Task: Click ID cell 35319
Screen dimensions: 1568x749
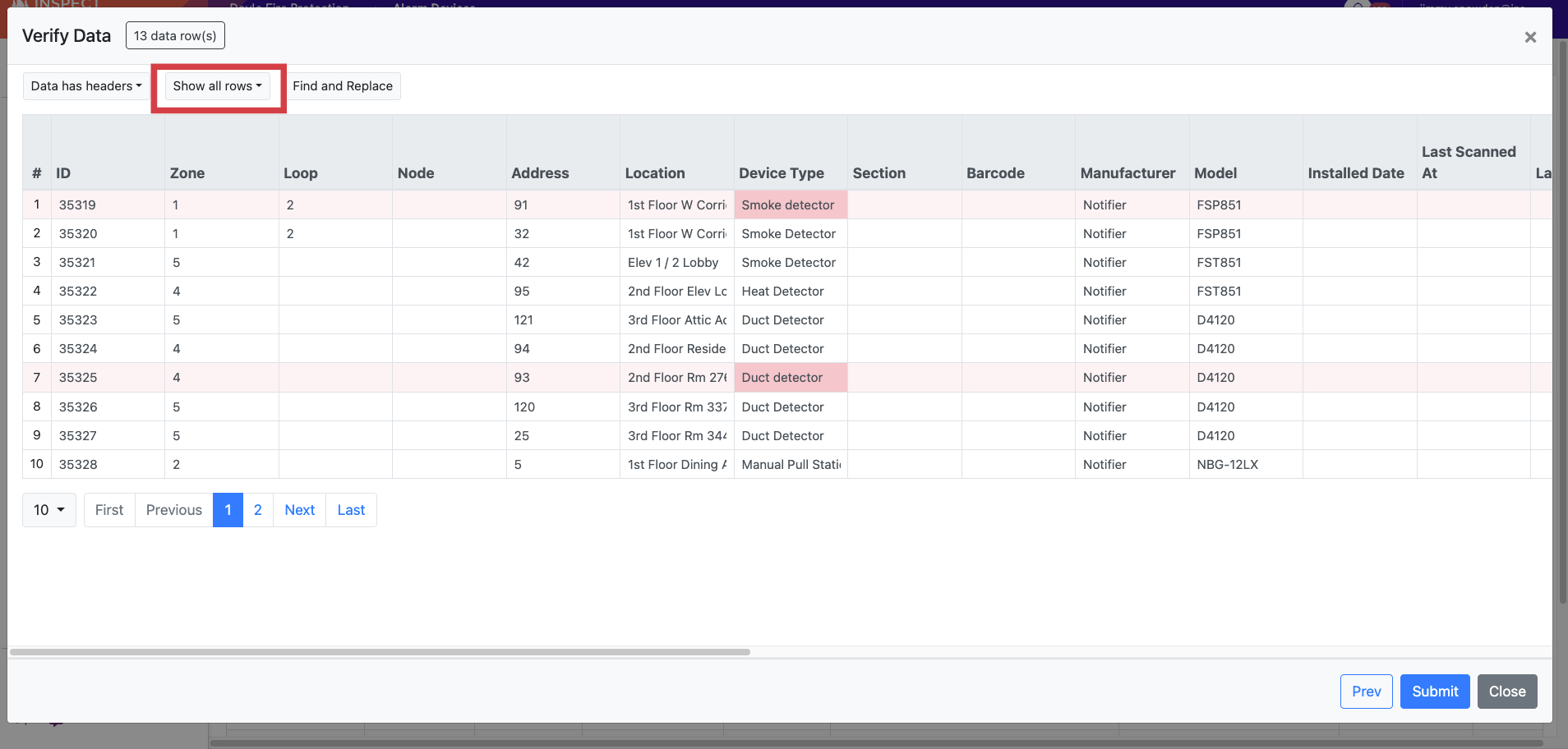Action: click(x=108, y=205)
